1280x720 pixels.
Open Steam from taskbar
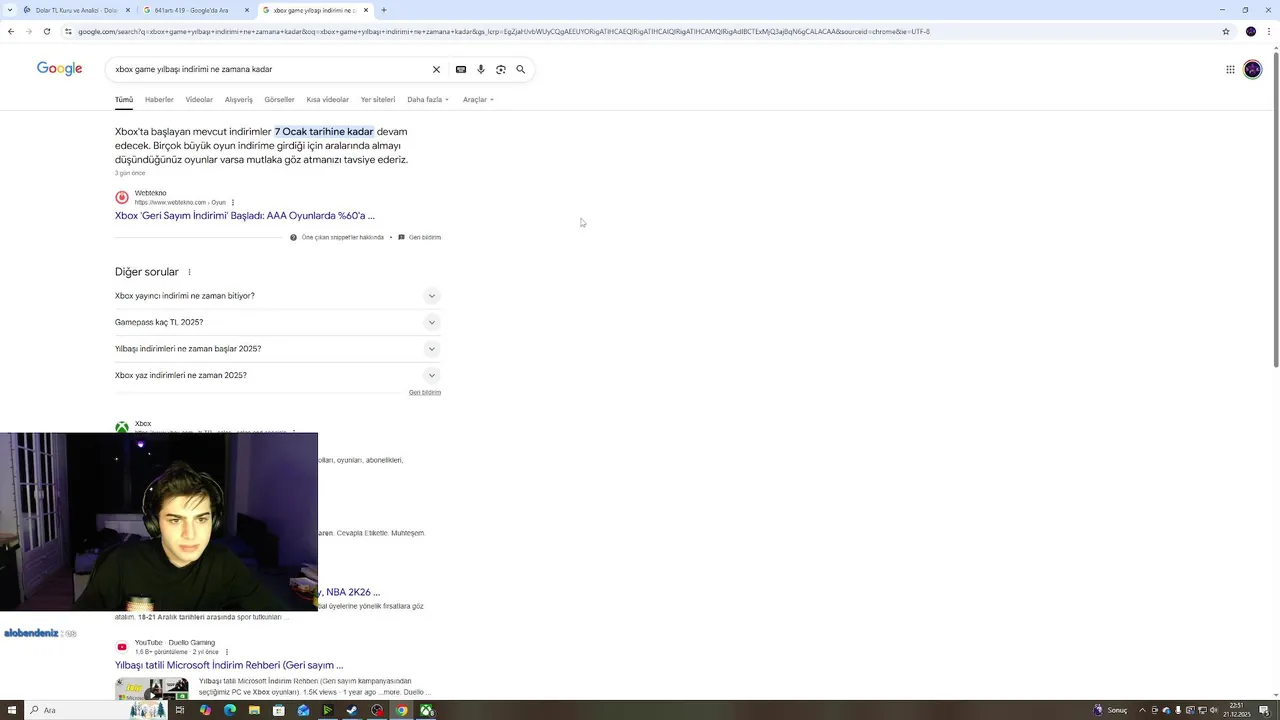click(352, 710)
